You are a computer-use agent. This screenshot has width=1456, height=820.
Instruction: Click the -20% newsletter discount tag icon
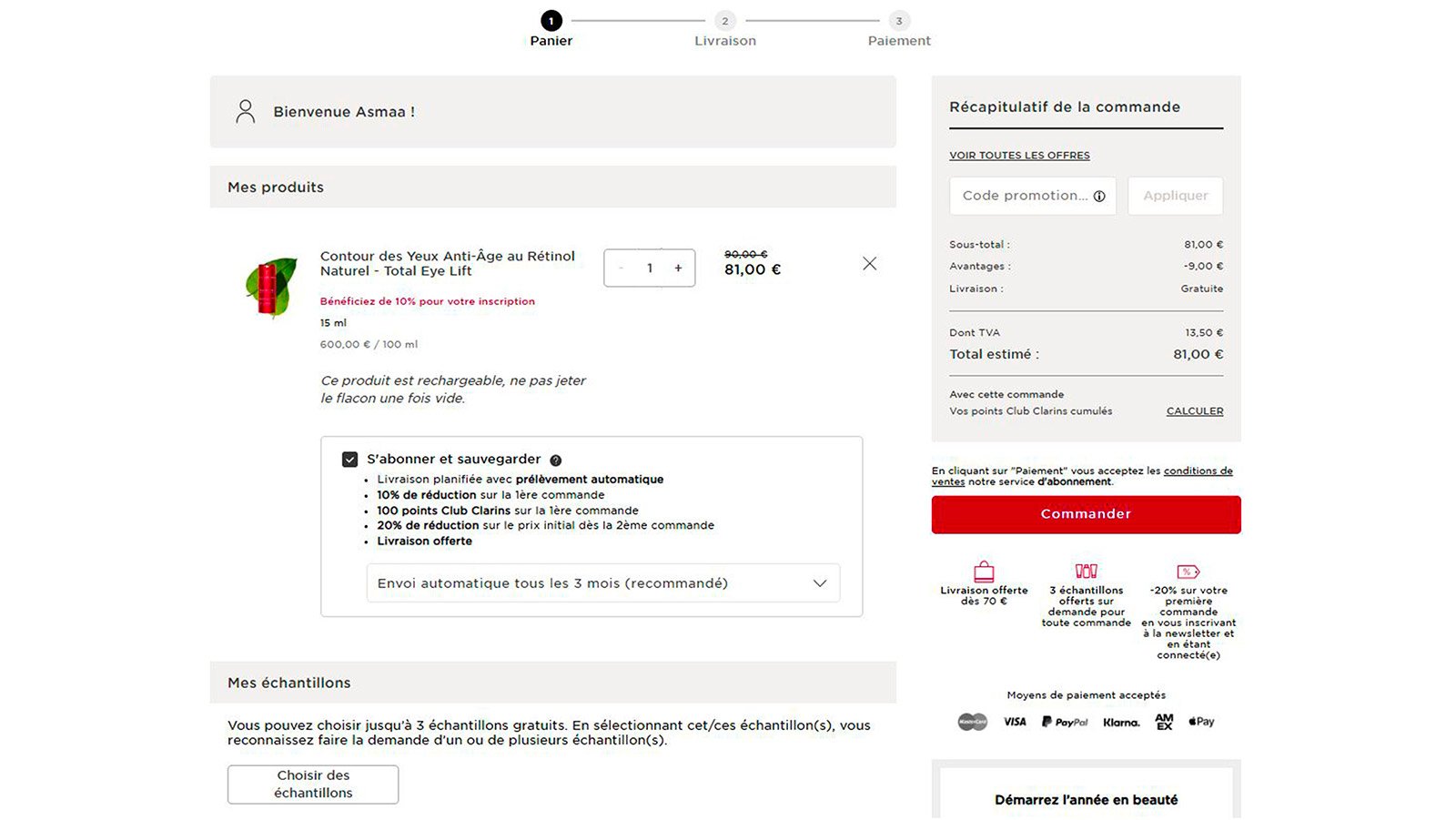pyautogui.click(x=1188, y=572)
